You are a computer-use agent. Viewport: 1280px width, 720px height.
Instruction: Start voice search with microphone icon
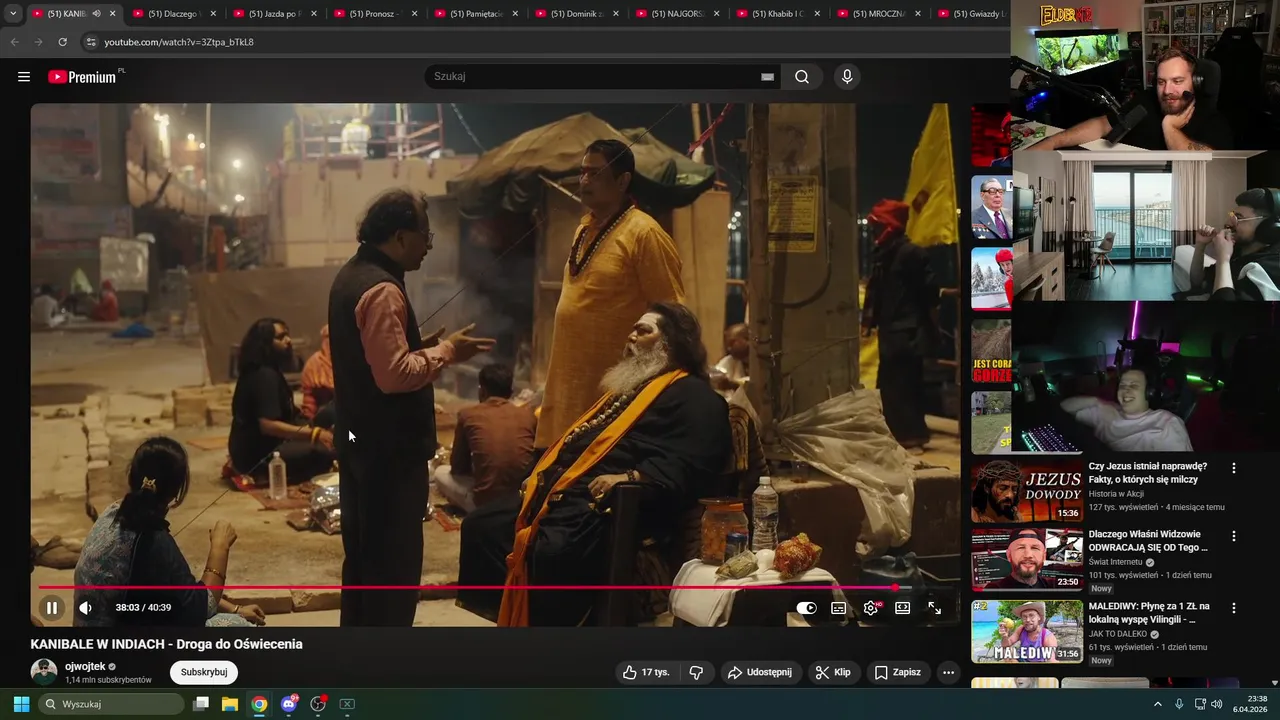847,77
